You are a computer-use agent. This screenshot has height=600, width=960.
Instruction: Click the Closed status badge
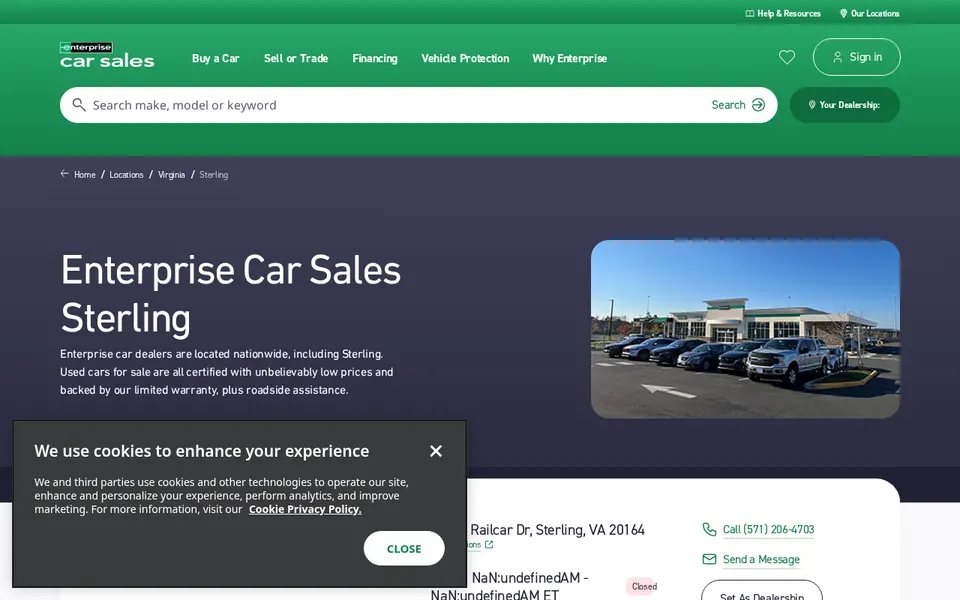[644, 587]
